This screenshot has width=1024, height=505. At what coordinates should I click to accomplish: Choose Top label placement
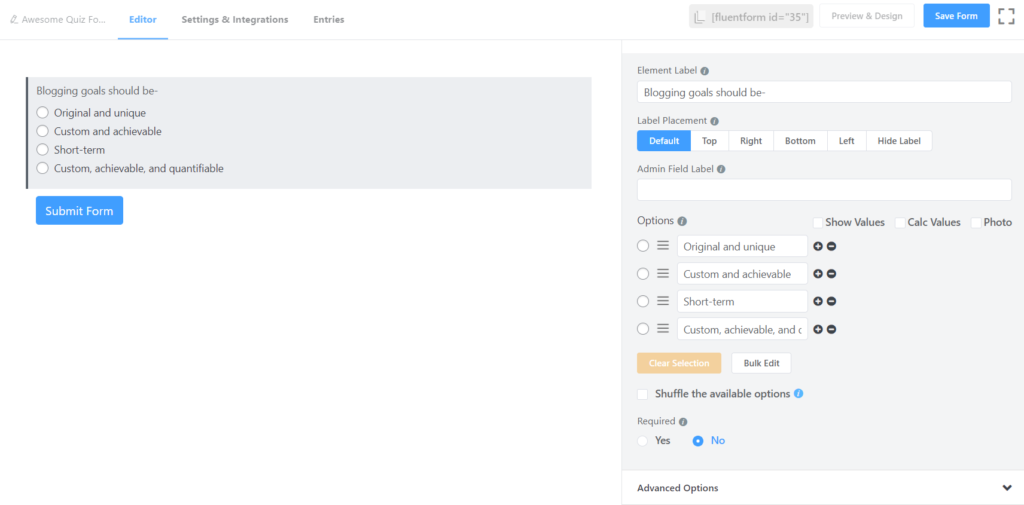point(709,140)
